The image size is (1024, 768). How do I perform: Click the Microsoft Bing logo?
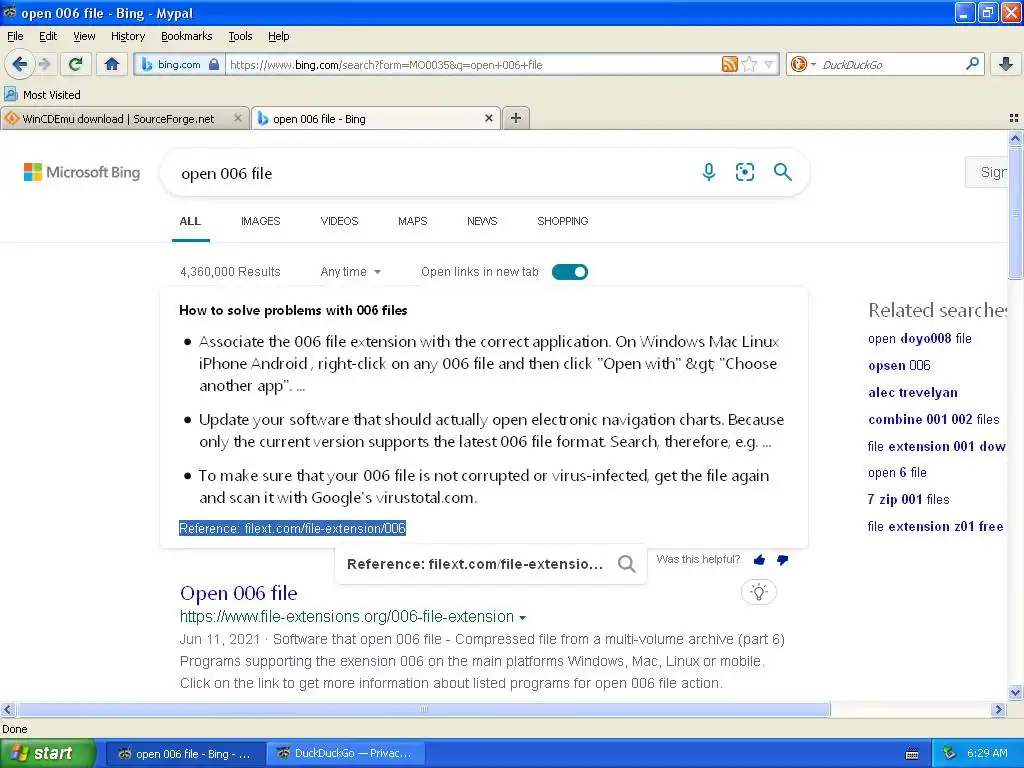click(x=82, y=172)
